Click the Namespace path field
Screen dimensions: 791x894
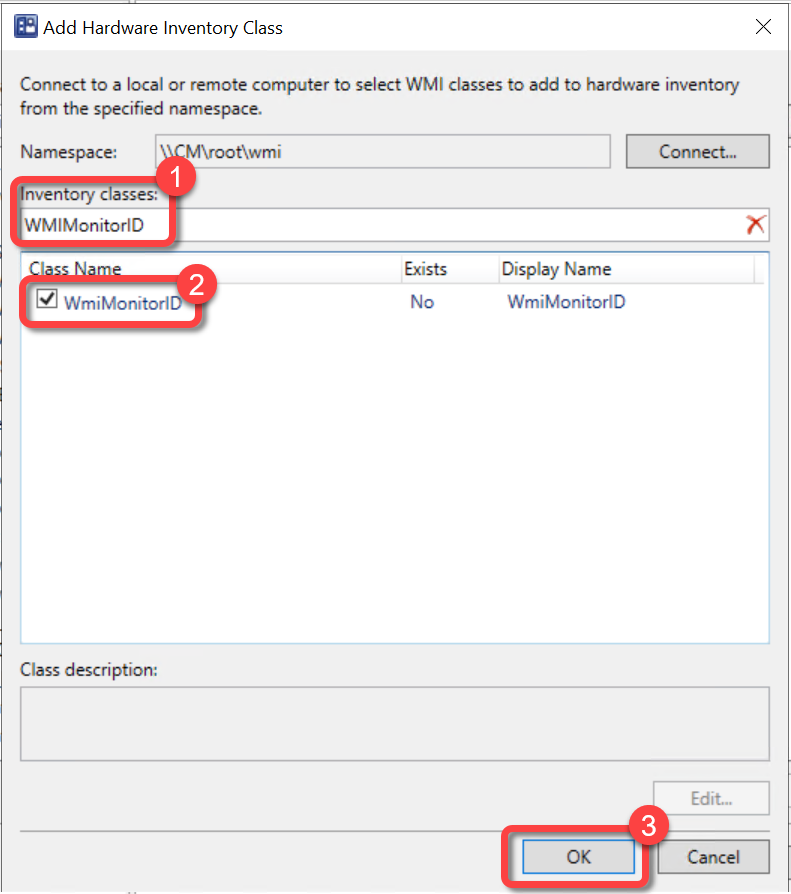point(382,152)
